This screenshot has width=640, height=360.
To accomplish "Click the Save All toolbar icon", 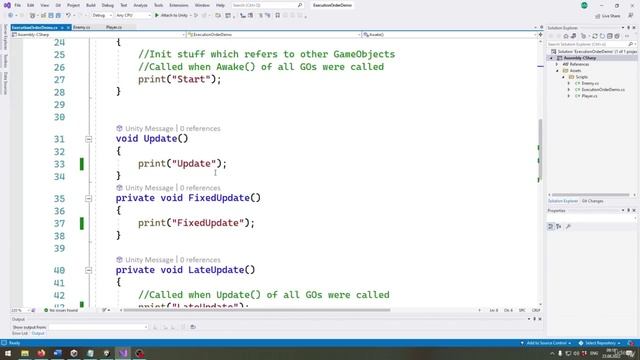I will click(58, 16).
